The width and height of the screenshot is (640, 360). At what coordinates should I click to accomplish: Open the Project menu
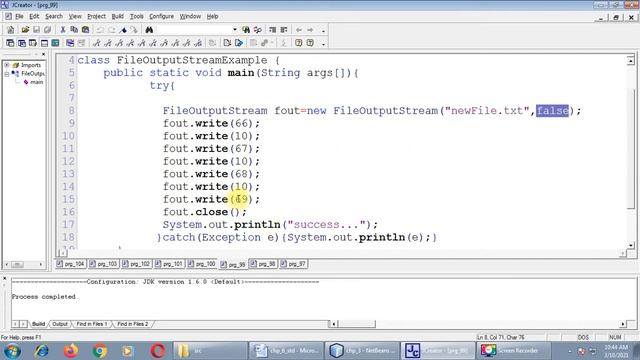[96, 16]
